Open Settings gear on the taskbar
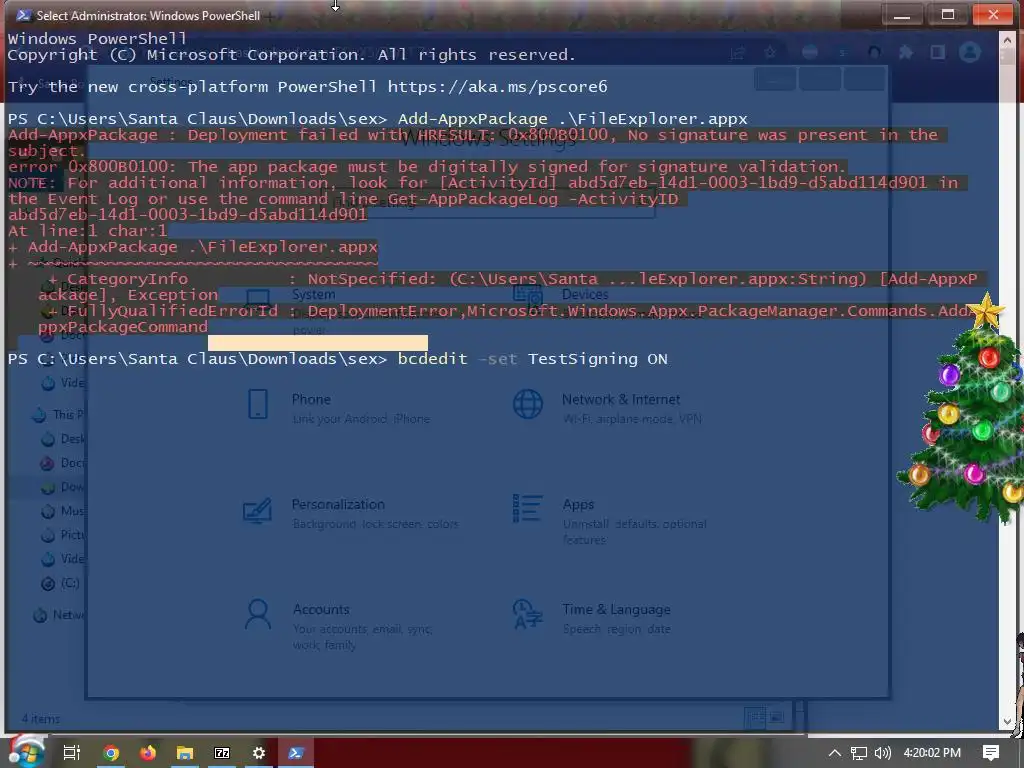The width and height of the screenshot is (1024, 768). tap(259, 753)
